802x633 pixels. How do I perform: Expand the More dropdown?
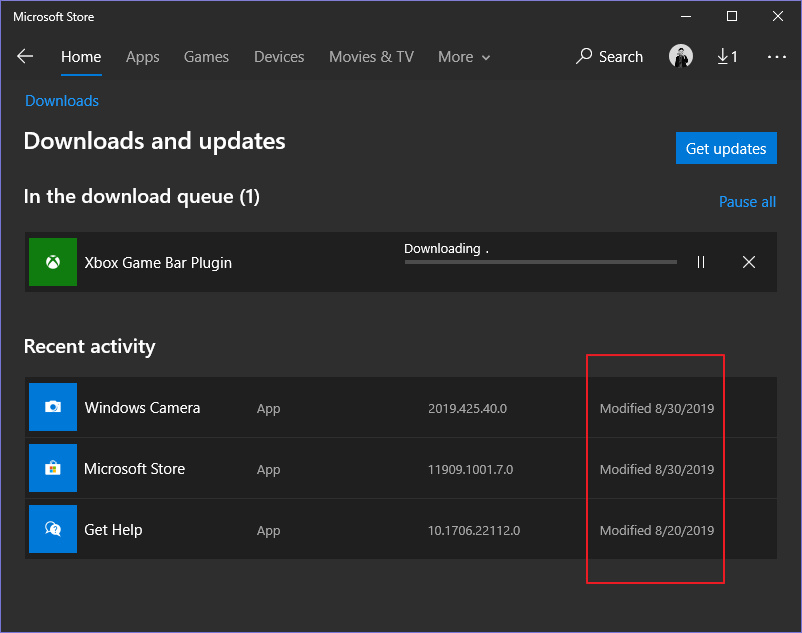[464, 57]
